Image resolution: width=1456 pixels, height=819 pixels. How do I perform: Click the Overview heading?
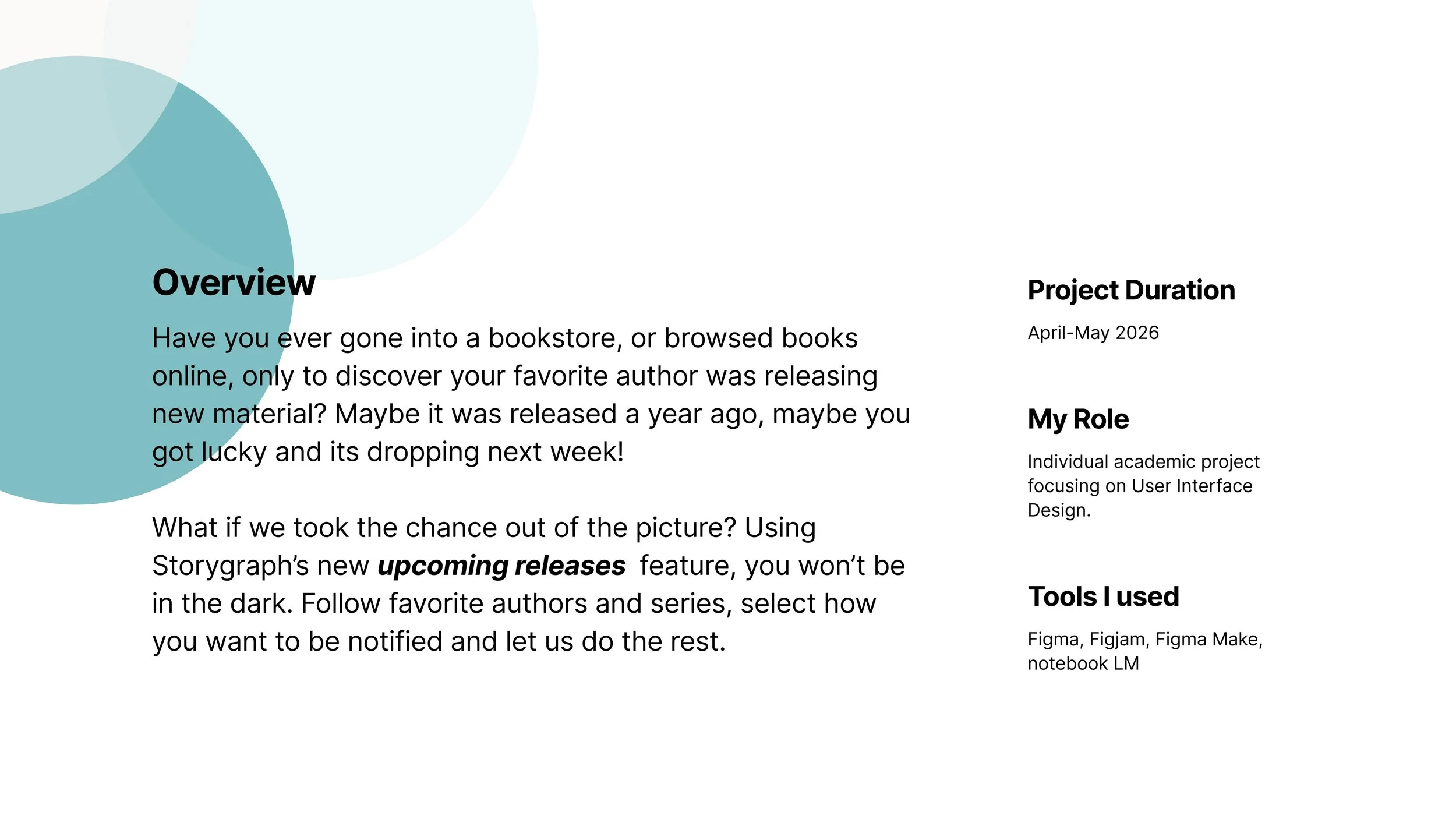pos(234,283)
